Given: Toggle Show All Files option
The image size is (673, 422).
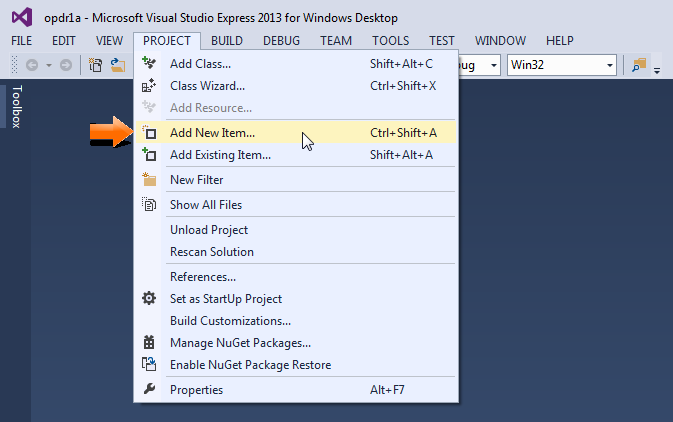Looking at the screenshot, I should (x=206, y=205).
